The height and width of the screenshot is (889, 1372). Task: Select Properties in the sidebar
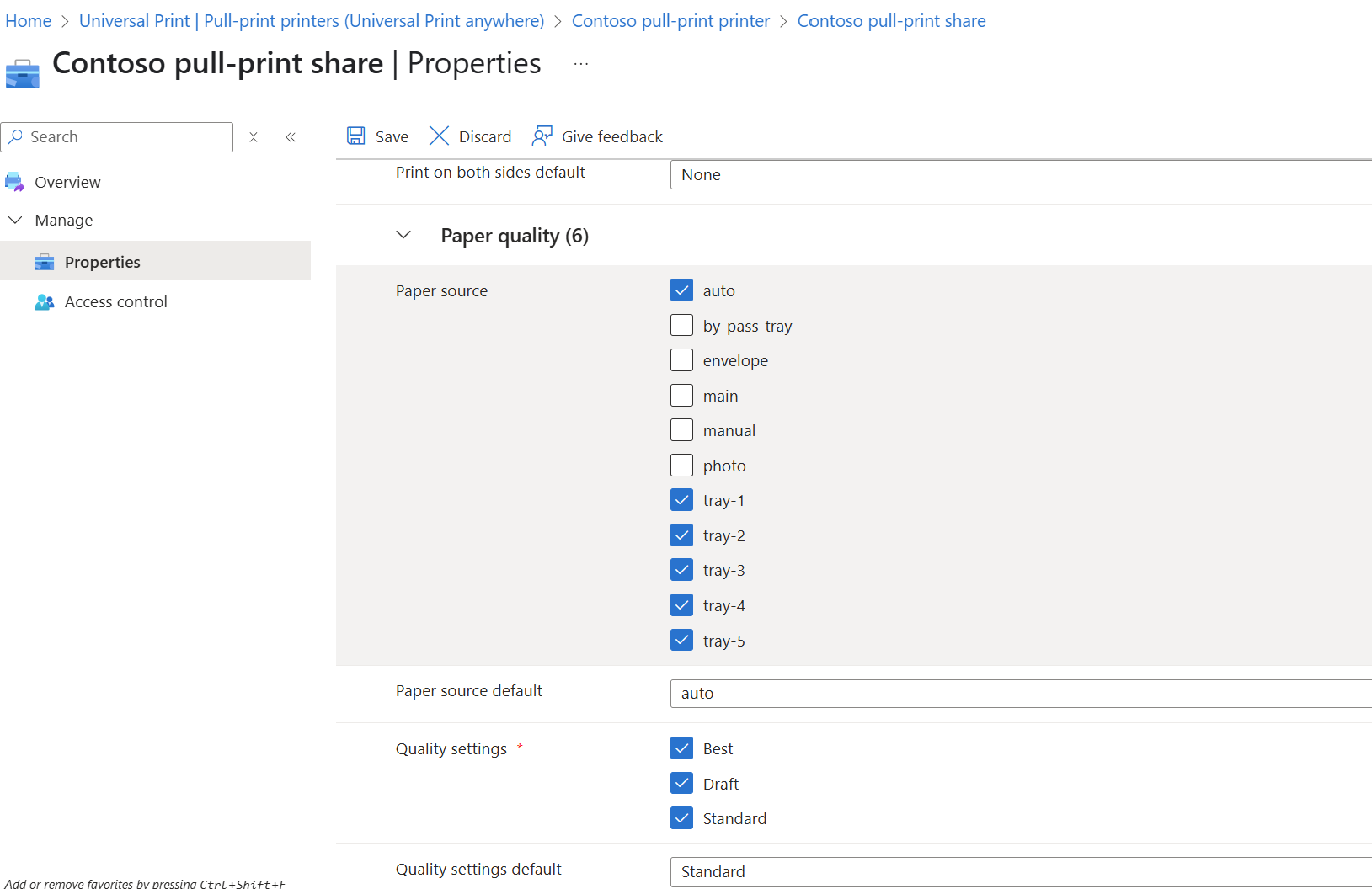click(x=155, y=261)
